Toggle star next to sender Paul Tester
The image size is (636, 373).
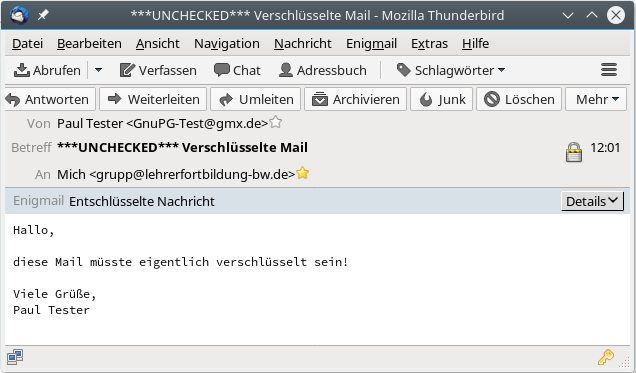(x=275, y=122)
